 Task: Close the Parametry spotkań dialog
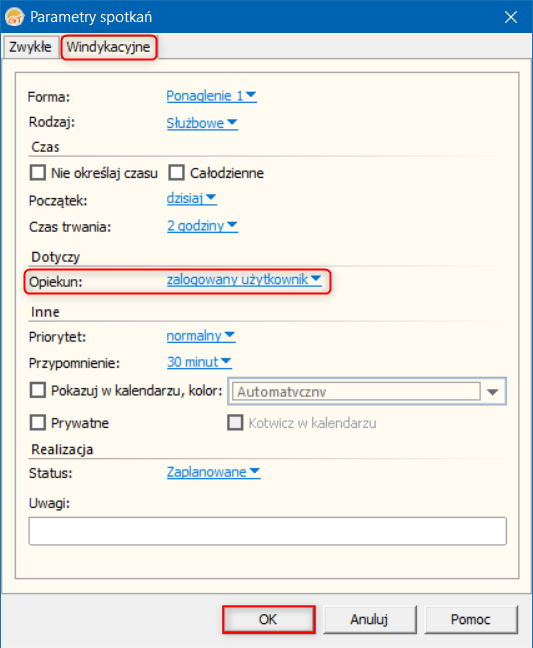(x=511, y=17)
